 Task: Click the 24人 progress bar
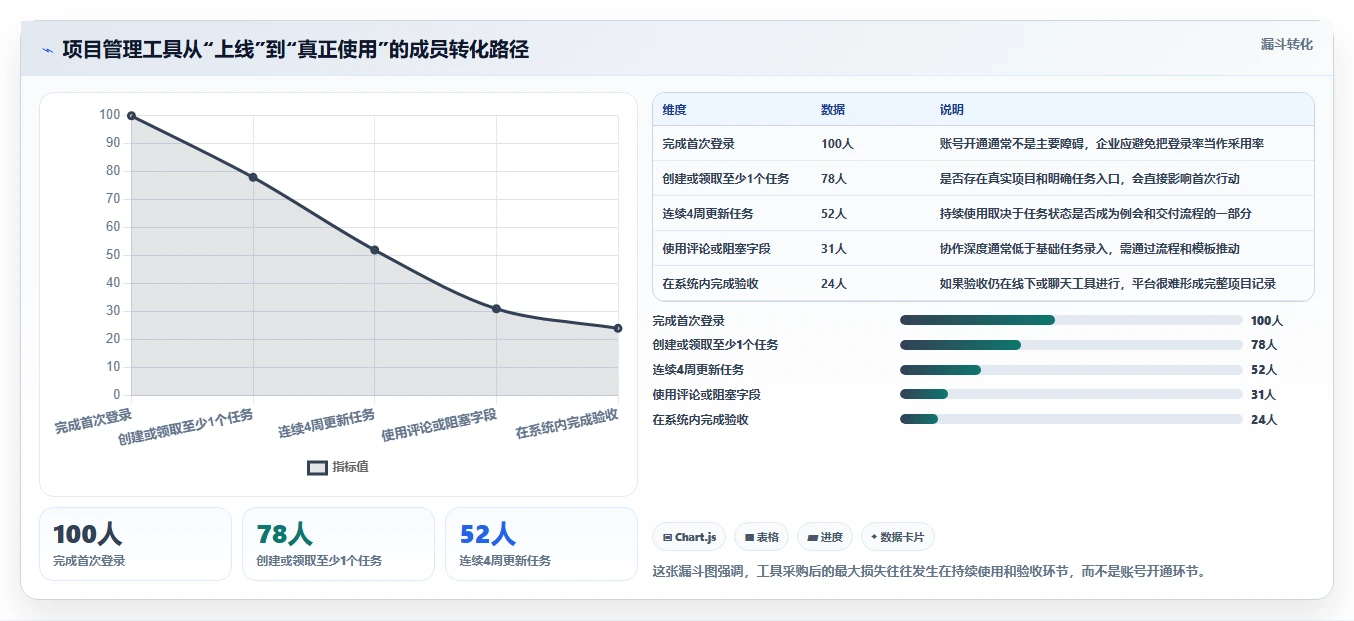[x=1071, y=419]
